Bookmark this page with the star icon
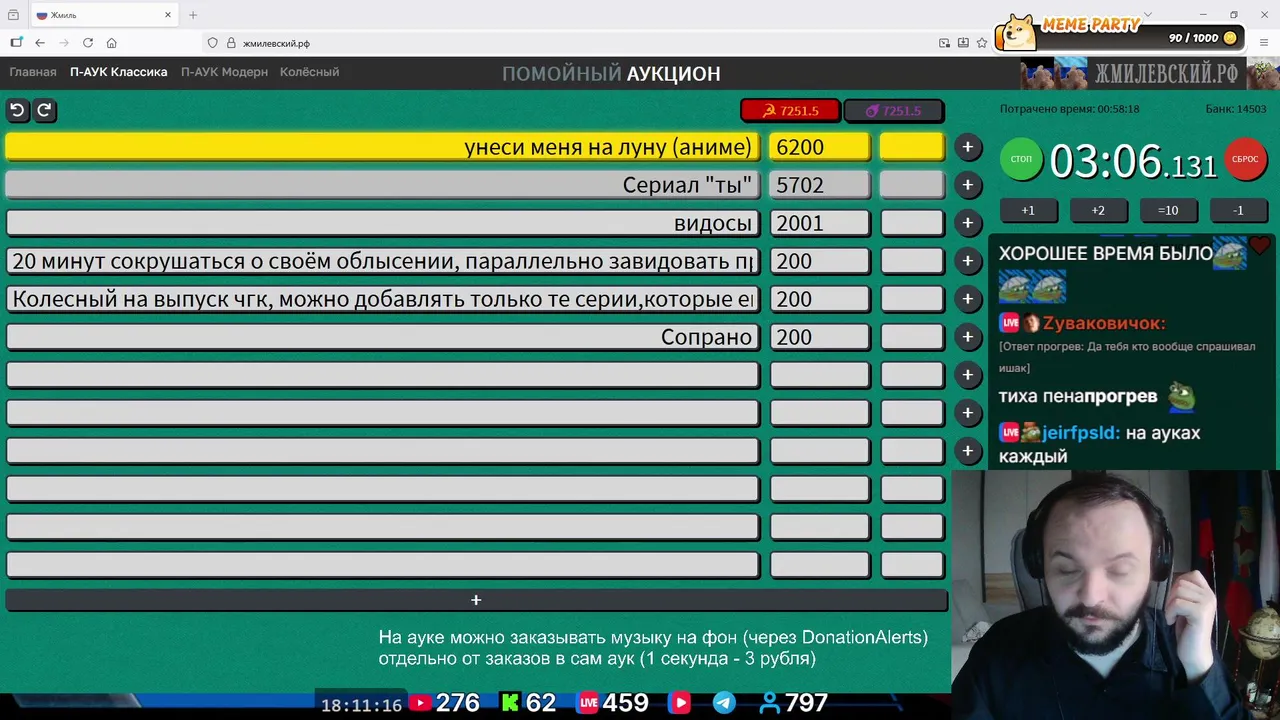This screenshot has width=1280, height=720. (x=982, y=43)
